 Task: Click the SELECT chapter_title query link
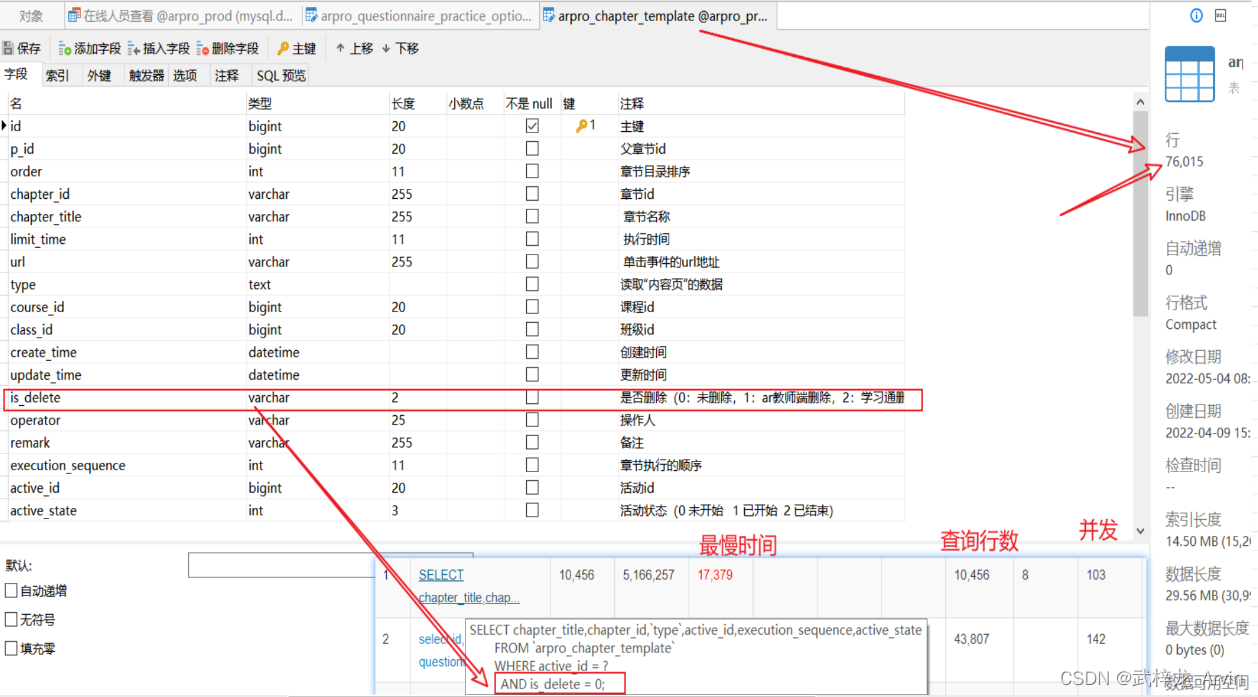point(441,575)
